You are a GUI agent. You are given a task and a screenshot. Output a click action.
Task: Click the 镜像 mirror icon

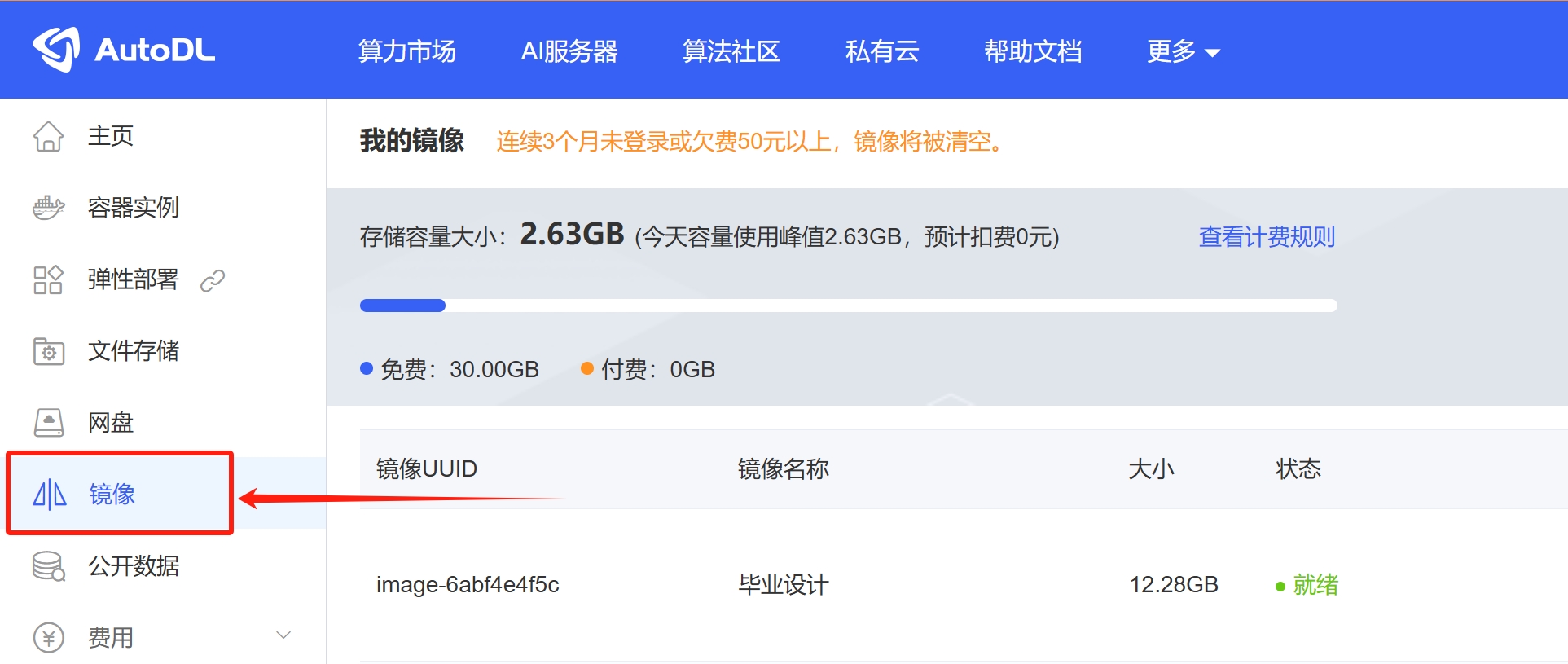click(49, 495)
